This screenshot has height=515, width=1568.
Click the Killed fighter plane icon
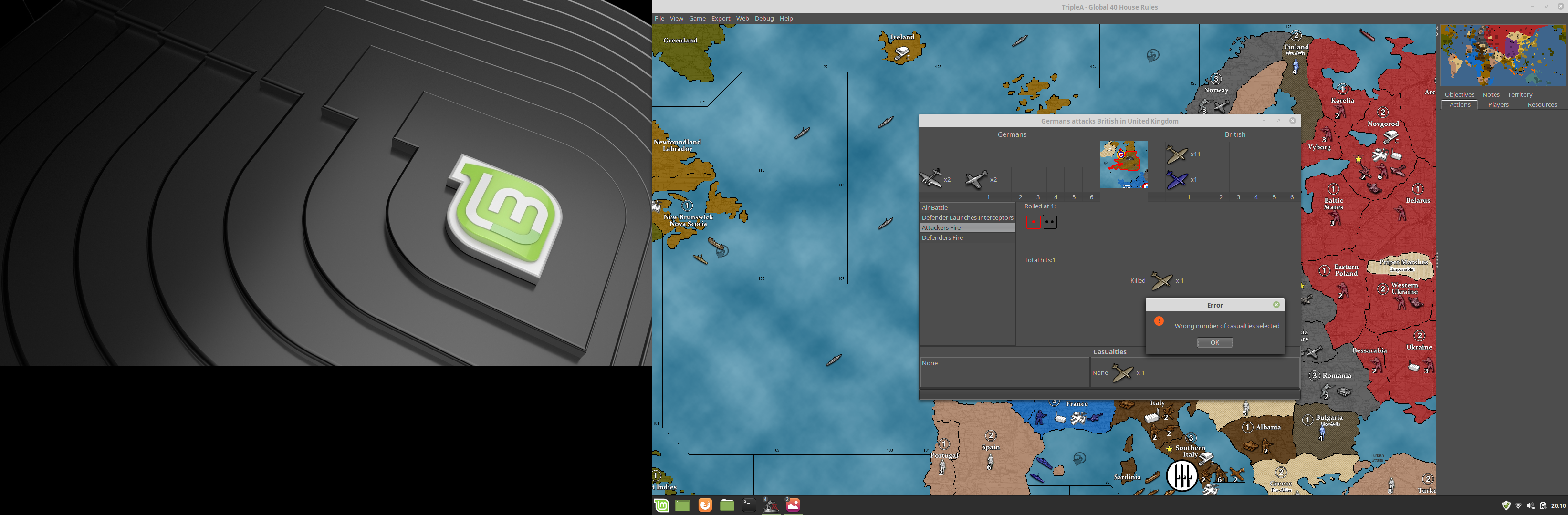1161,280
